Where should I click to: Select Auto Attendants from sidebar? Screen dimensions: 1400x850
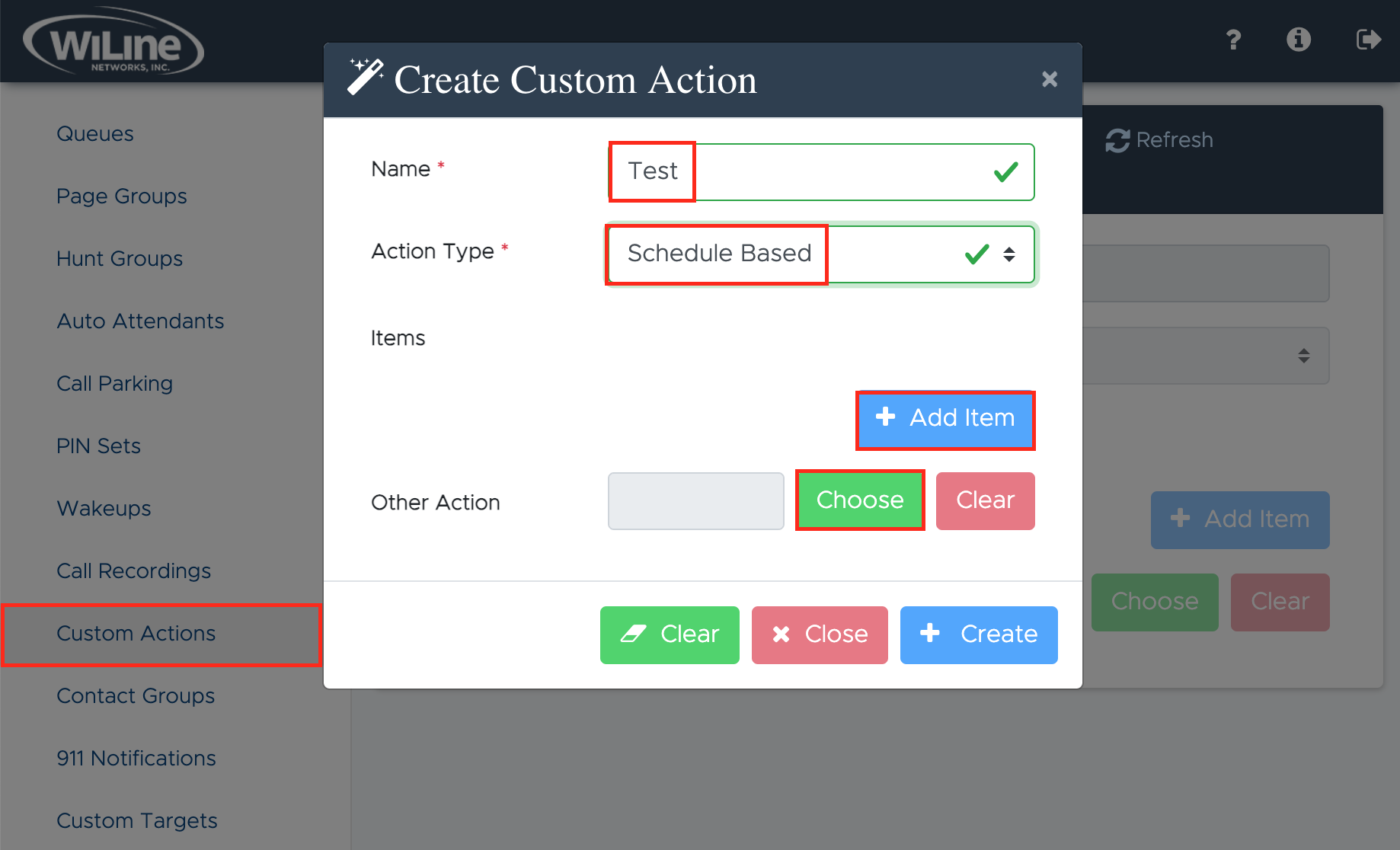pos(140,321)
